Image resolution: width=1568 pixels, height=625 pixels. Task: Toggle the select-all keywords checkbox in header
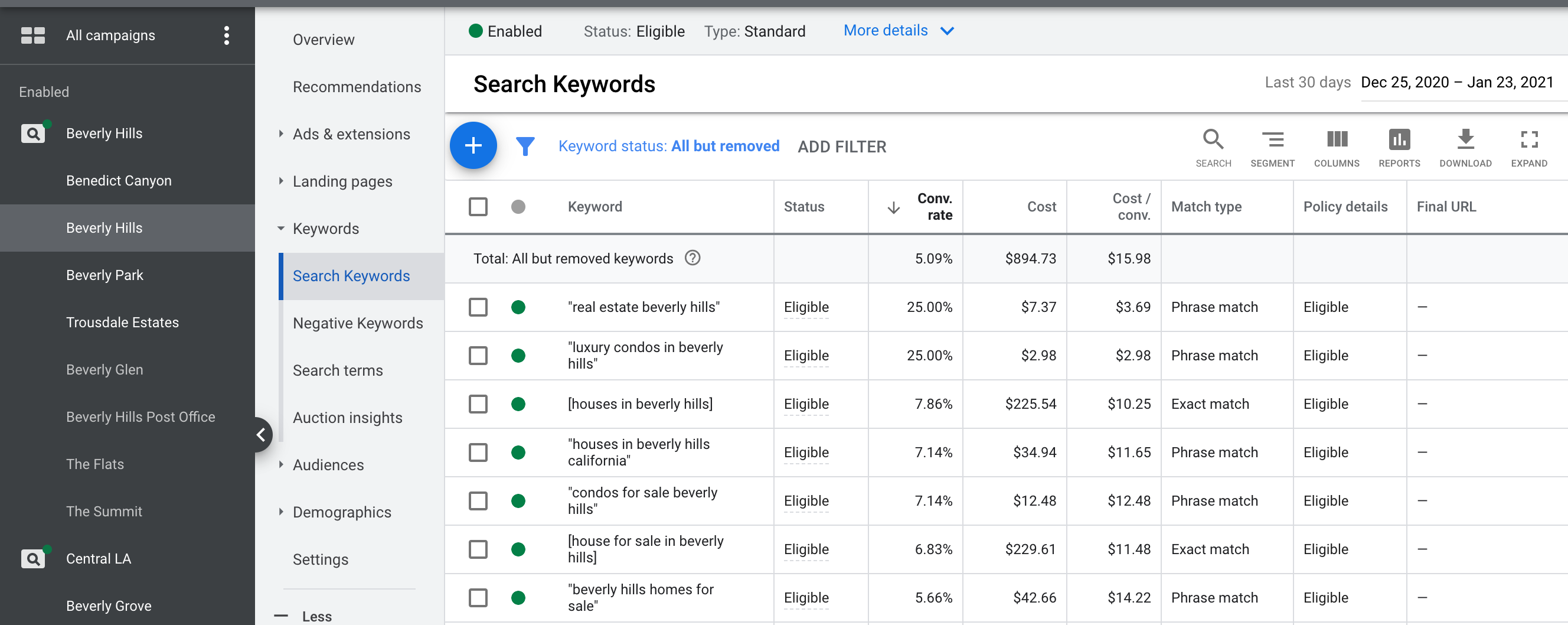pos(478,207)
